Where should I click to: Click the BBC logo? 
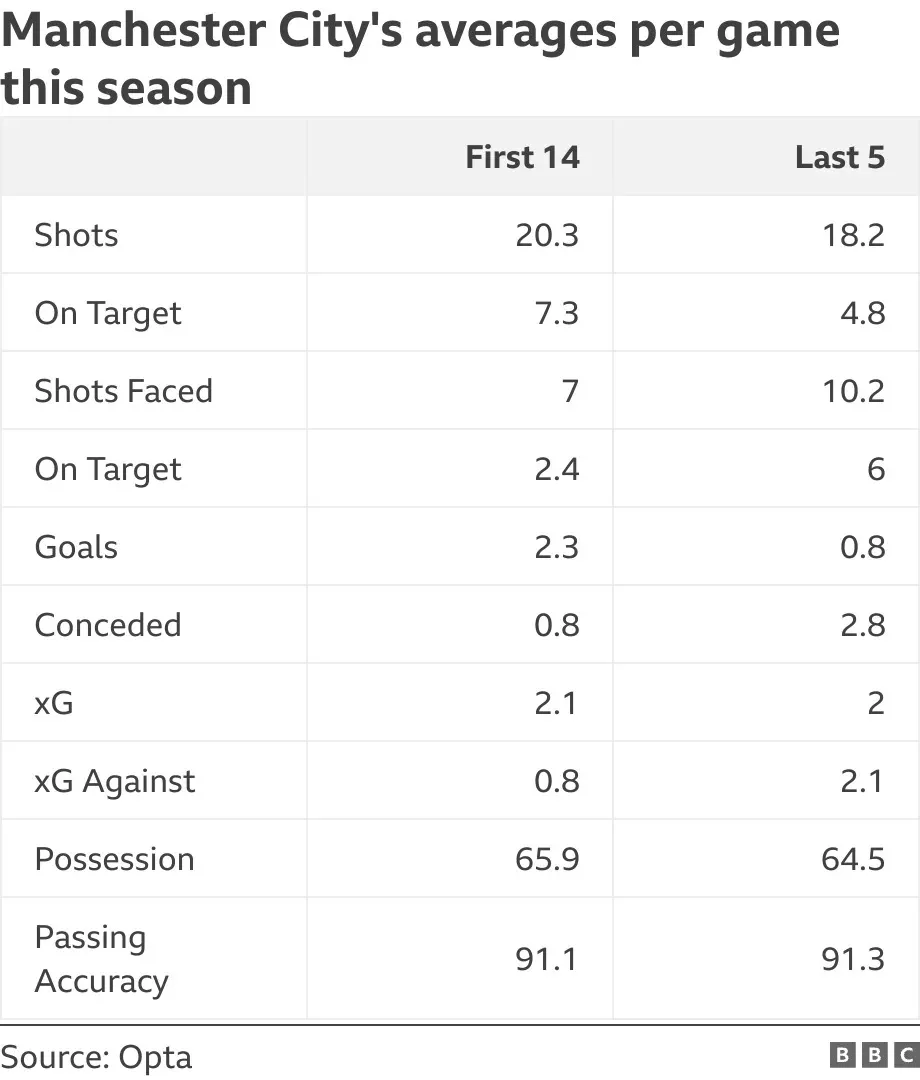(875, 1055)
